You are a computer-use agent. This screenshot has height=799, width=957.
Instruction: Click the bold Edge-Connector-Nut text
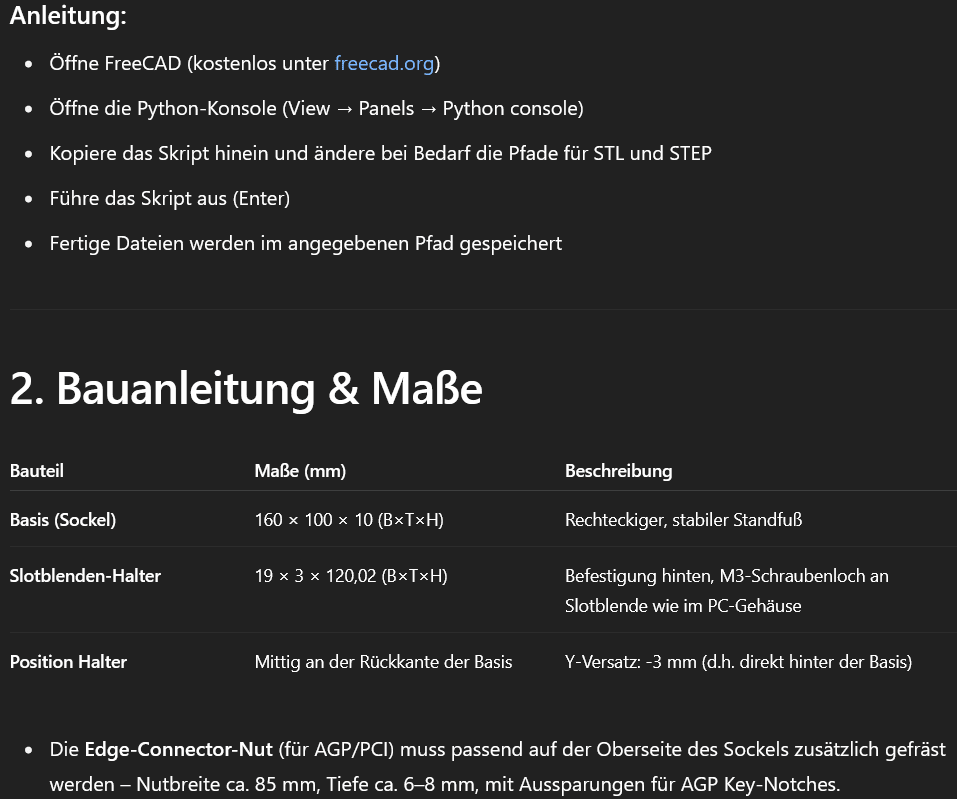pos(178,750)
